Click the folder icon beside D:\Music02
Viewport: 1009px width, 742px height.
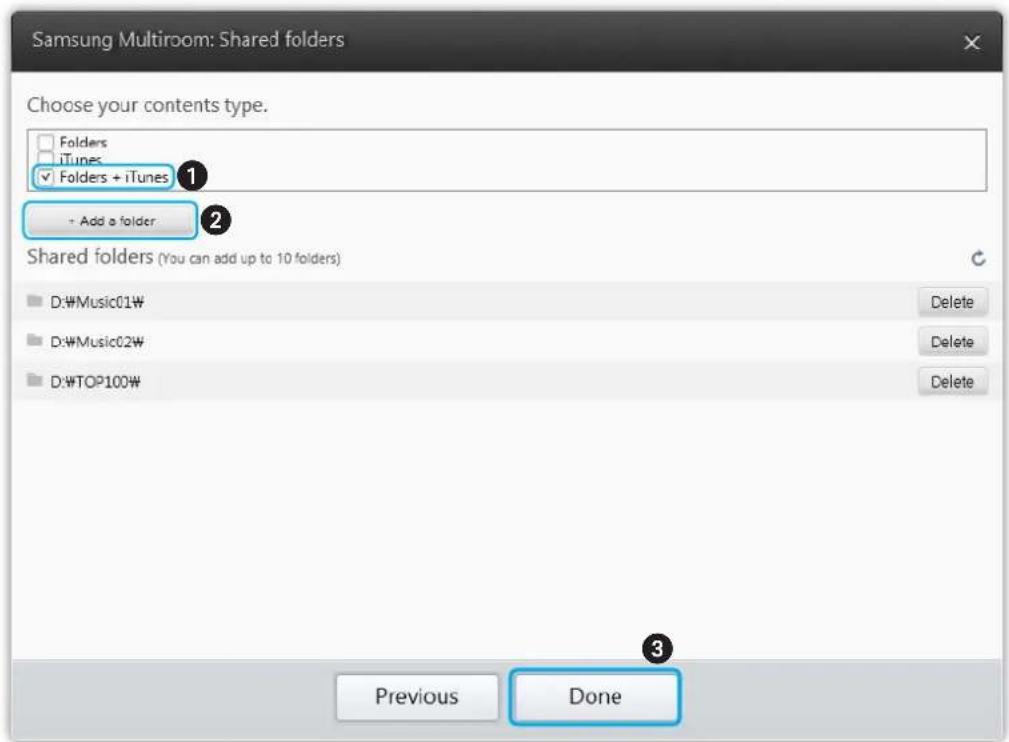pyautogui.click(x=35, y=340)
